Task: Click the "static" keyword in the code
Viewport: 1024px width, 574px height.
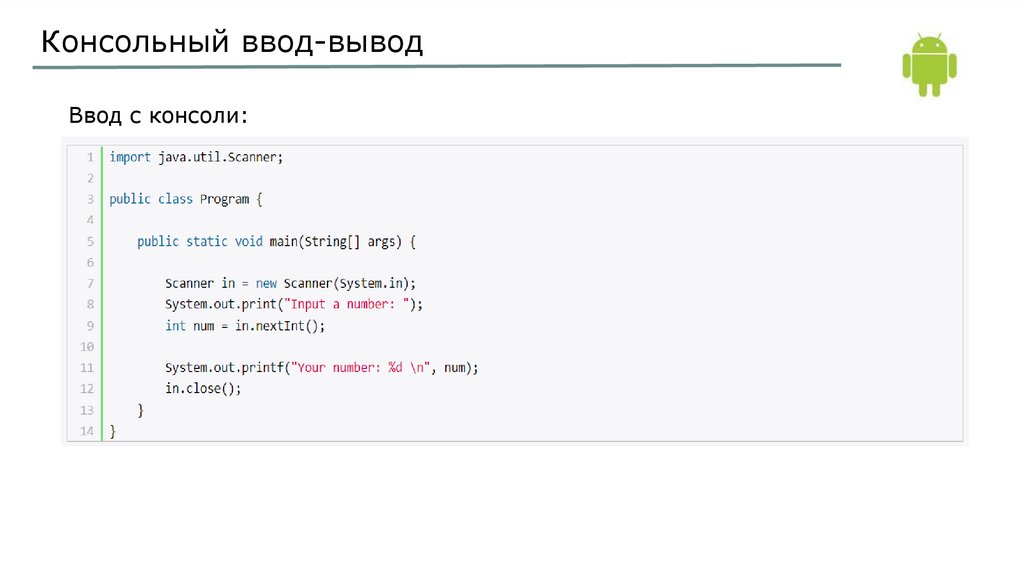Action: (207, 241)
